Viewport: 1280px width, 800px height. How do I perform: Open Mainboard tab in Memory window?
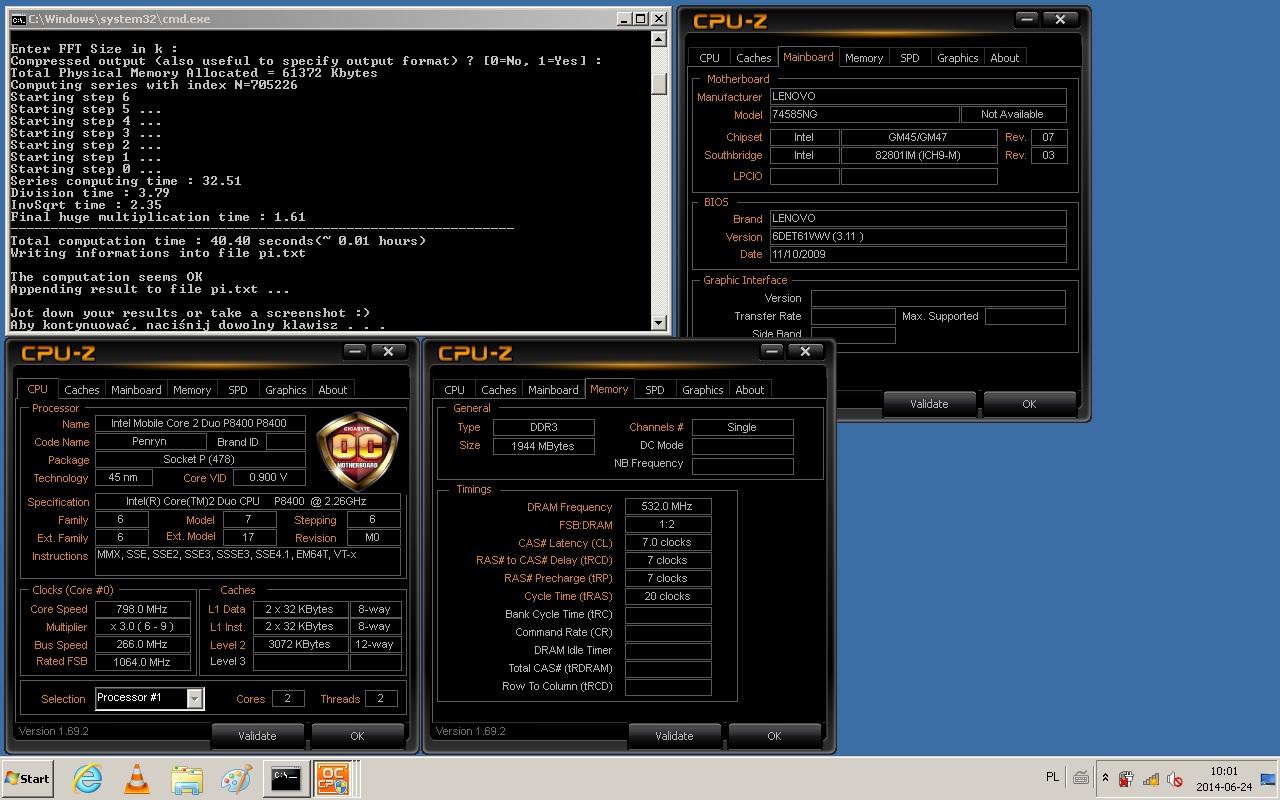553,390
